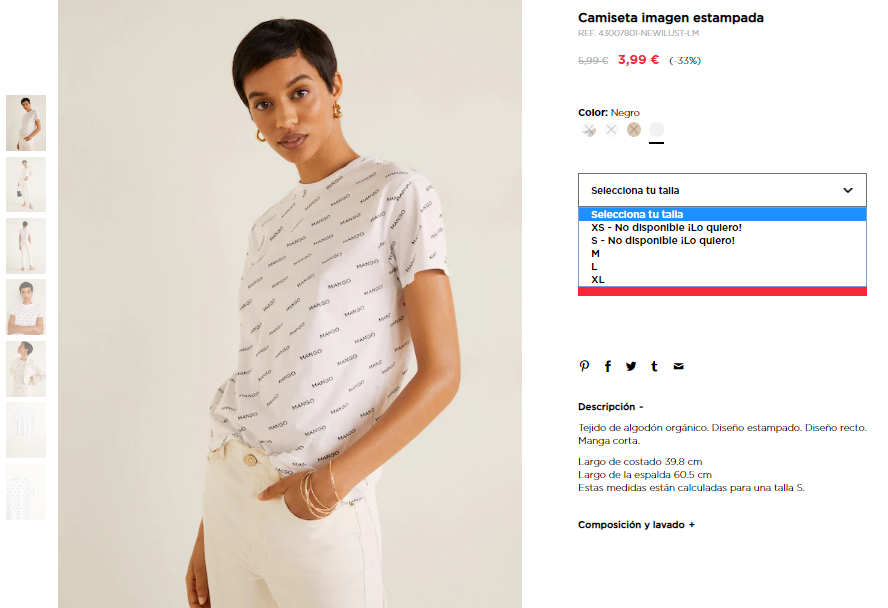This screenshot has height=608, width=888.
Task: Share product on Tumblr icon
Action: (654, 366)
